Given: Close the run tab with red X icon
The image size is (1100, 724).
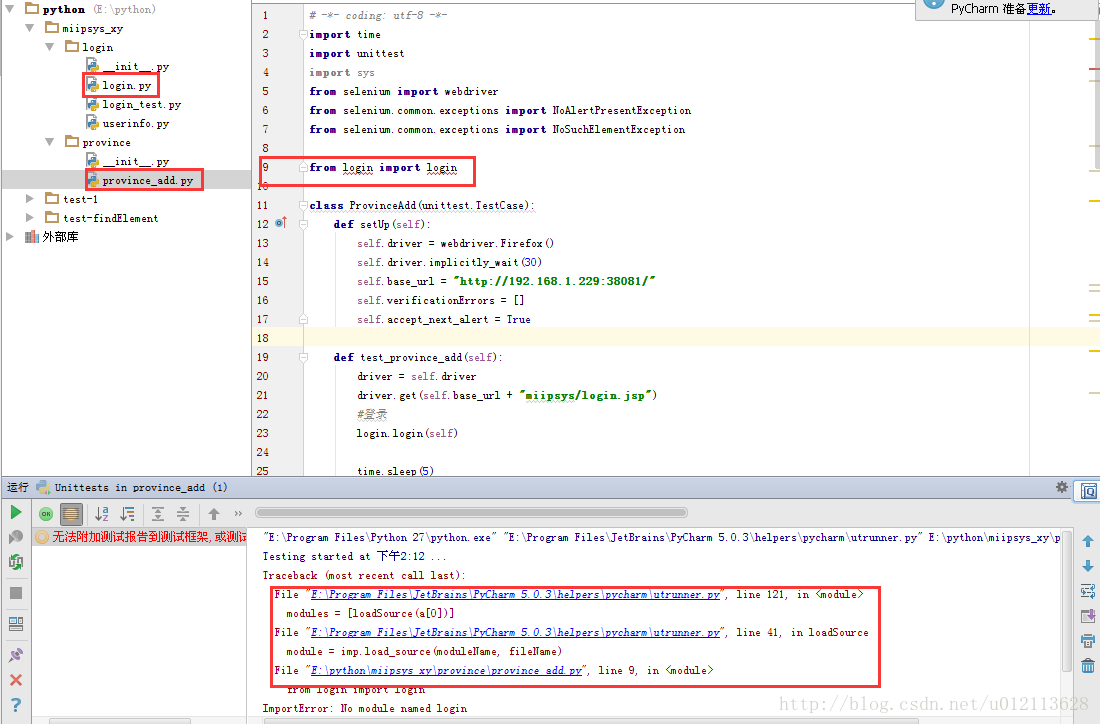Looking at the screenshot, I should [x=15, y=680].
